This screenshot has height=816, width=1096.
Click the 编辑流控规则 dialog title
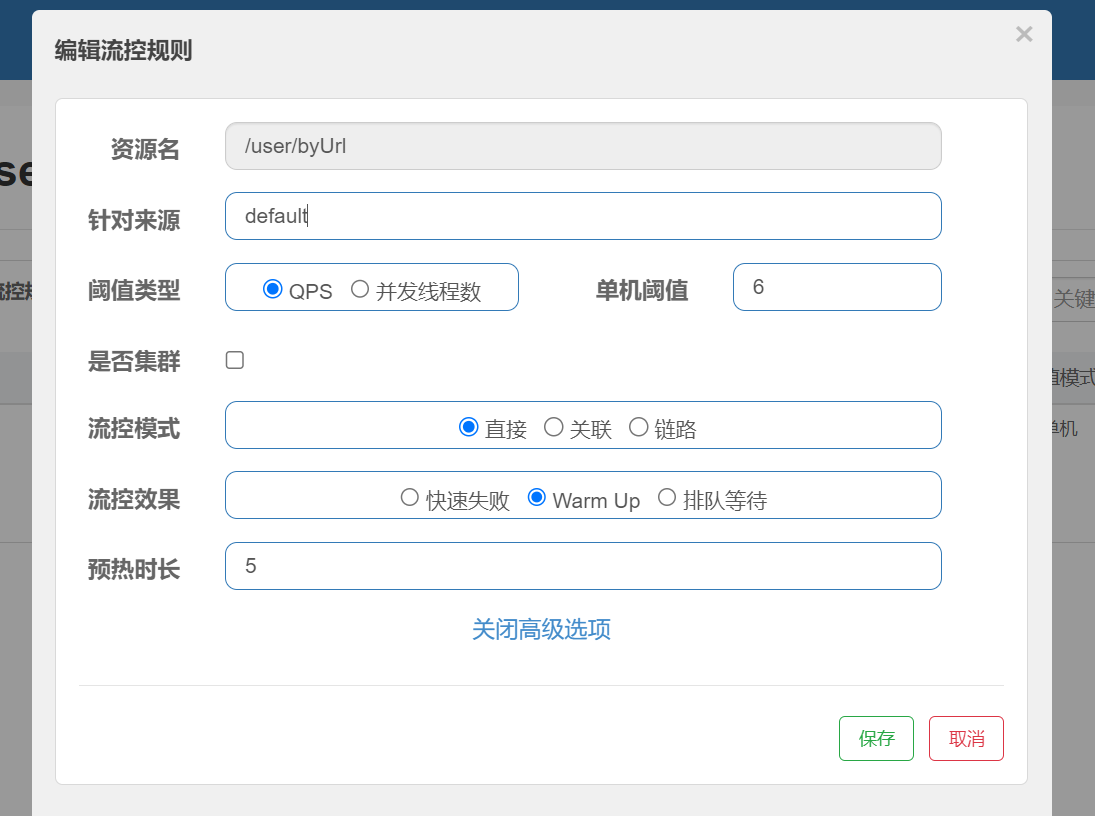(123, 51)
